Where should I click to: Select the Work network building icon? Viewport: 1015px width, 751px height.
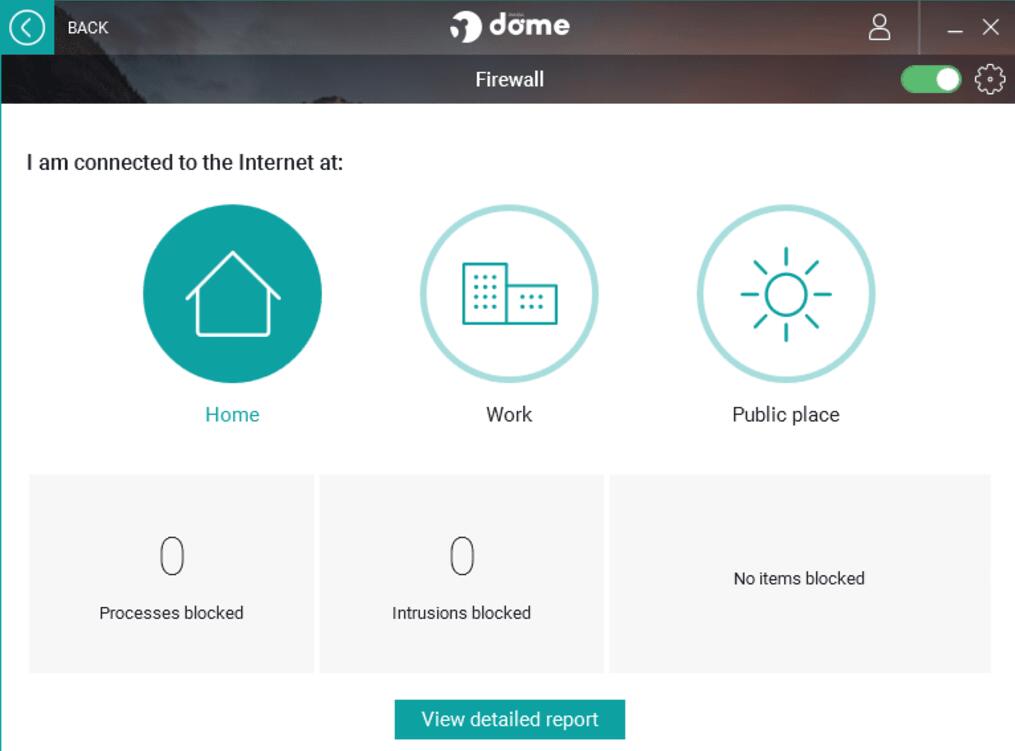(509, 294)
